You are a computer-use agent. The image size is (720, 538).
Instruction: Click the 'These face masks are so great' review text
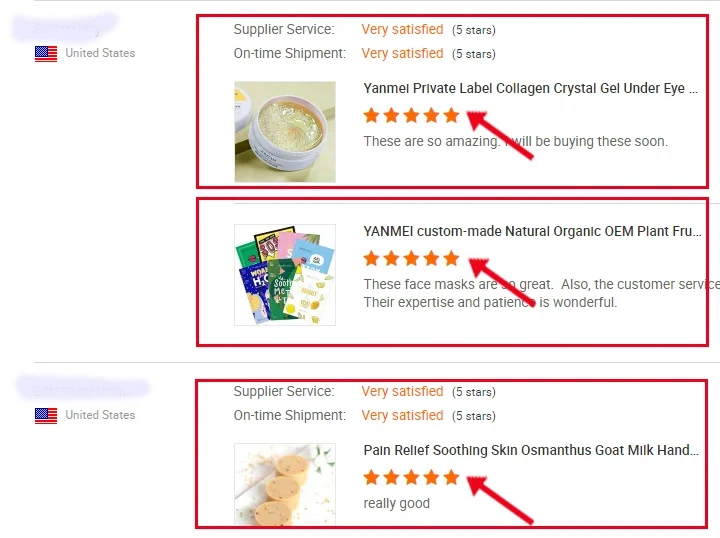(541, 293)
